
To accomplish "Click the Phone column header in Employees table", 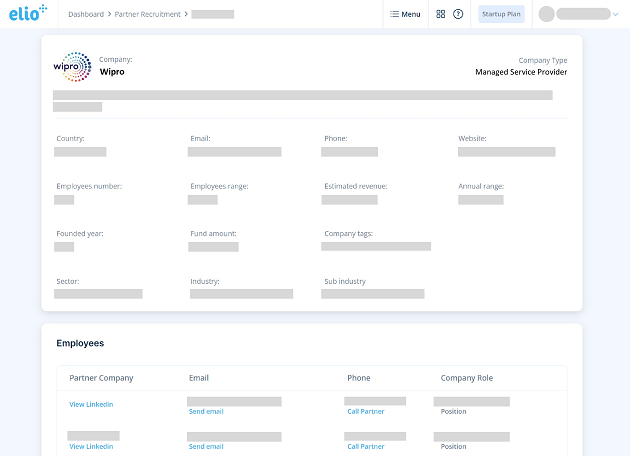I will pyautogui.click(x=359, y=378).
